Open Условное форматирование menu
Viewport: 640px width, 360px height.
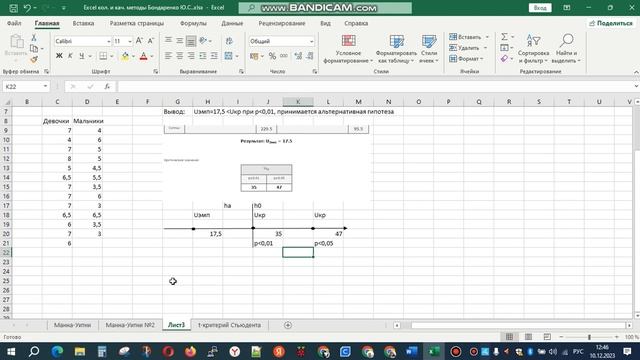[348, 49]
